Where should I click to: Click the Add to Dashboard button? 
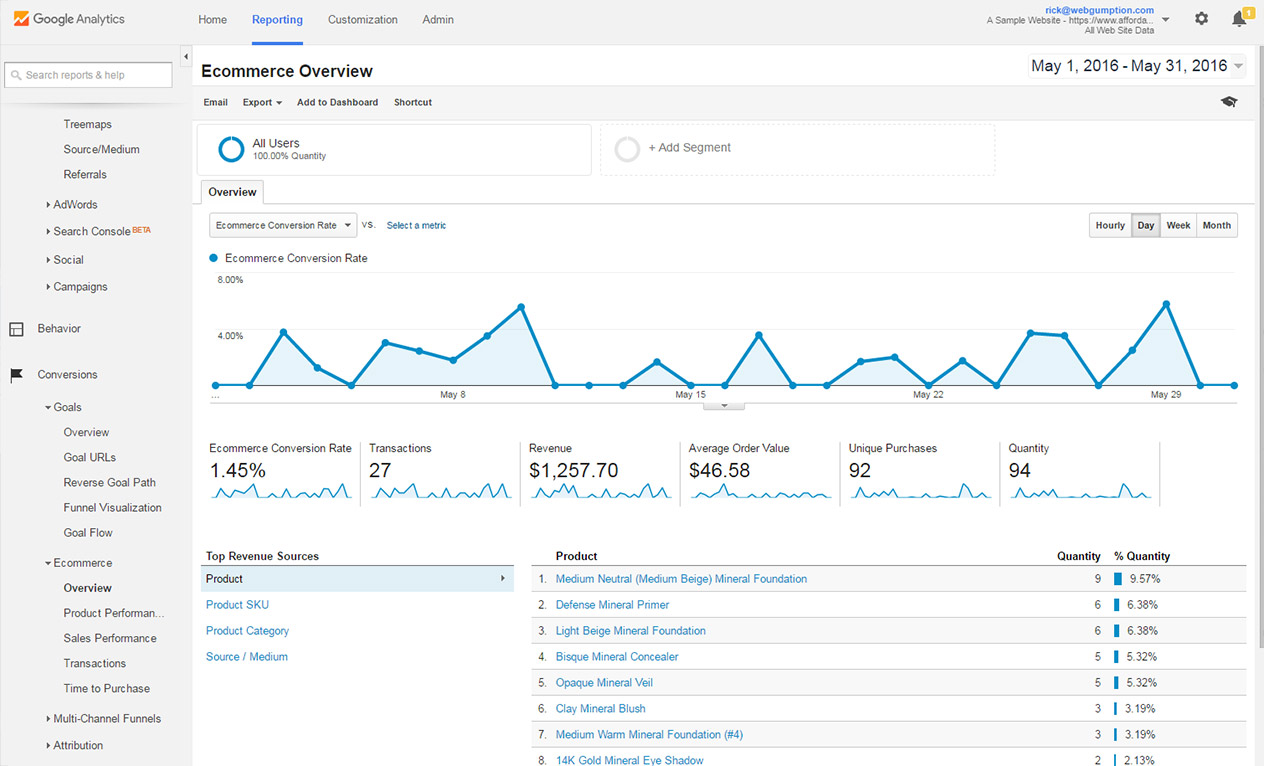pyautogui.click(x=337, y=102)
